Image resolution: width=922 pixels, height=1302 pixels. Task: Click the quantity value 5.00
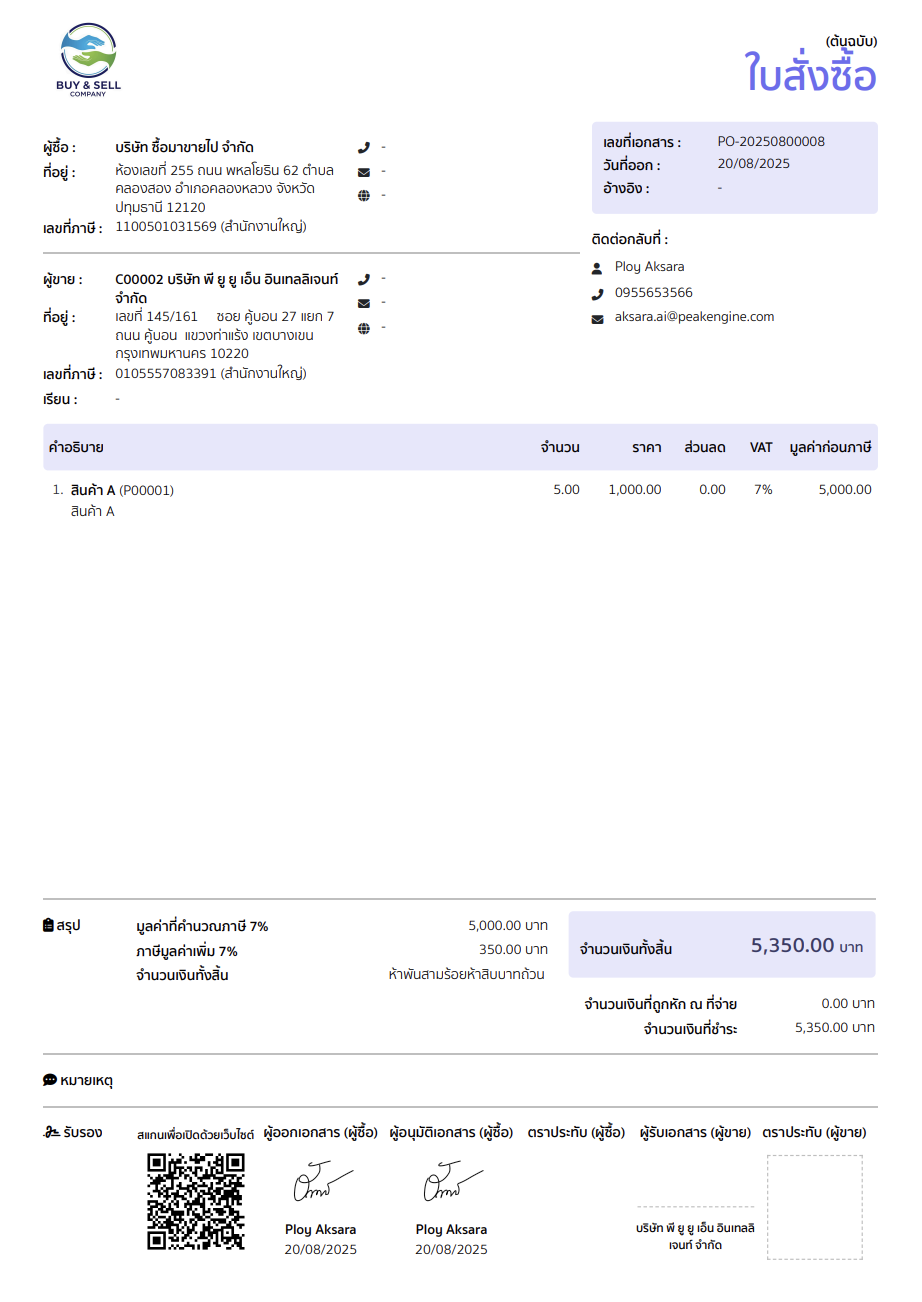[x=566, y=490]
